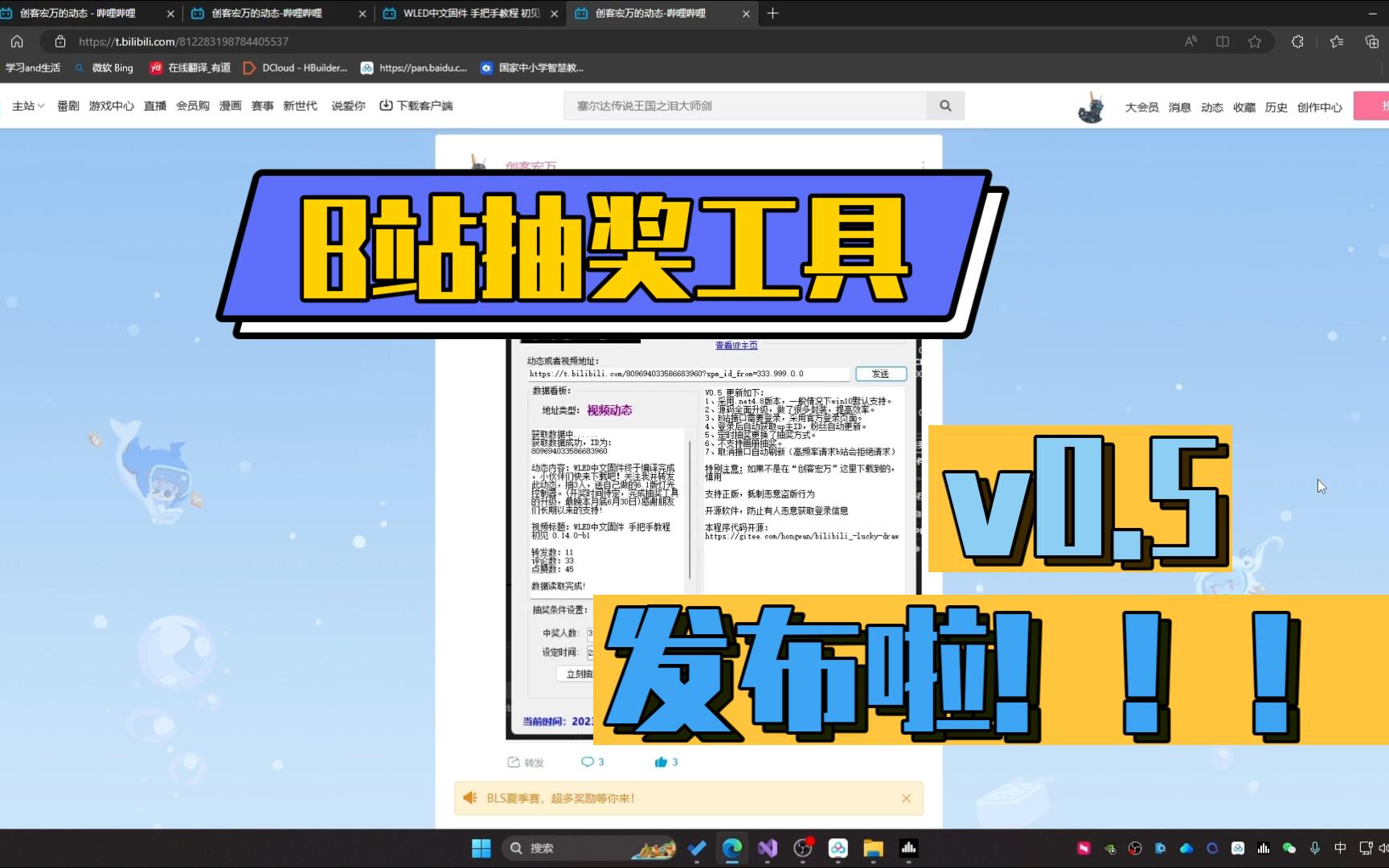Viewport: 1389px width, 868px height.
Task: Open 赛事 in Bilibili navigation
Action: [x=263, y=106]
